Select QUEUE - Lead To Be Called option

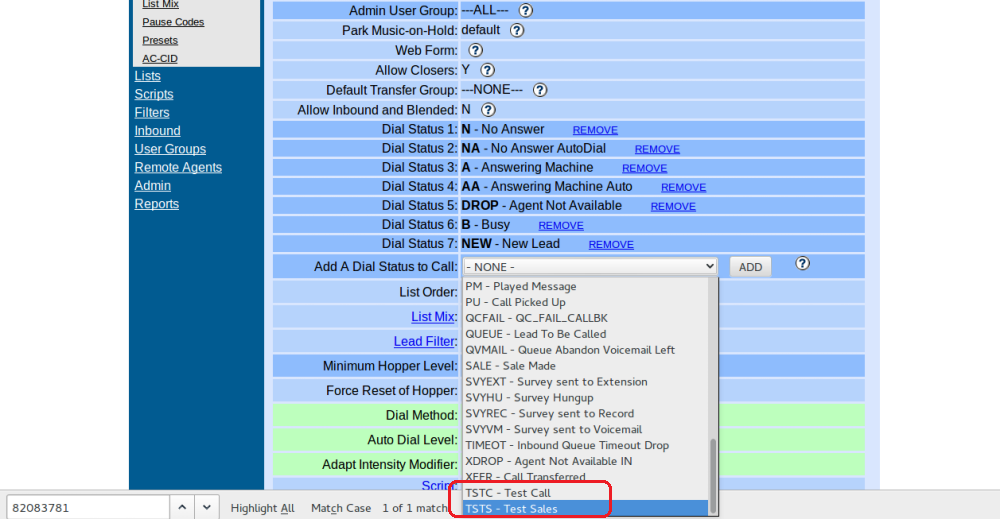(585, 334)
